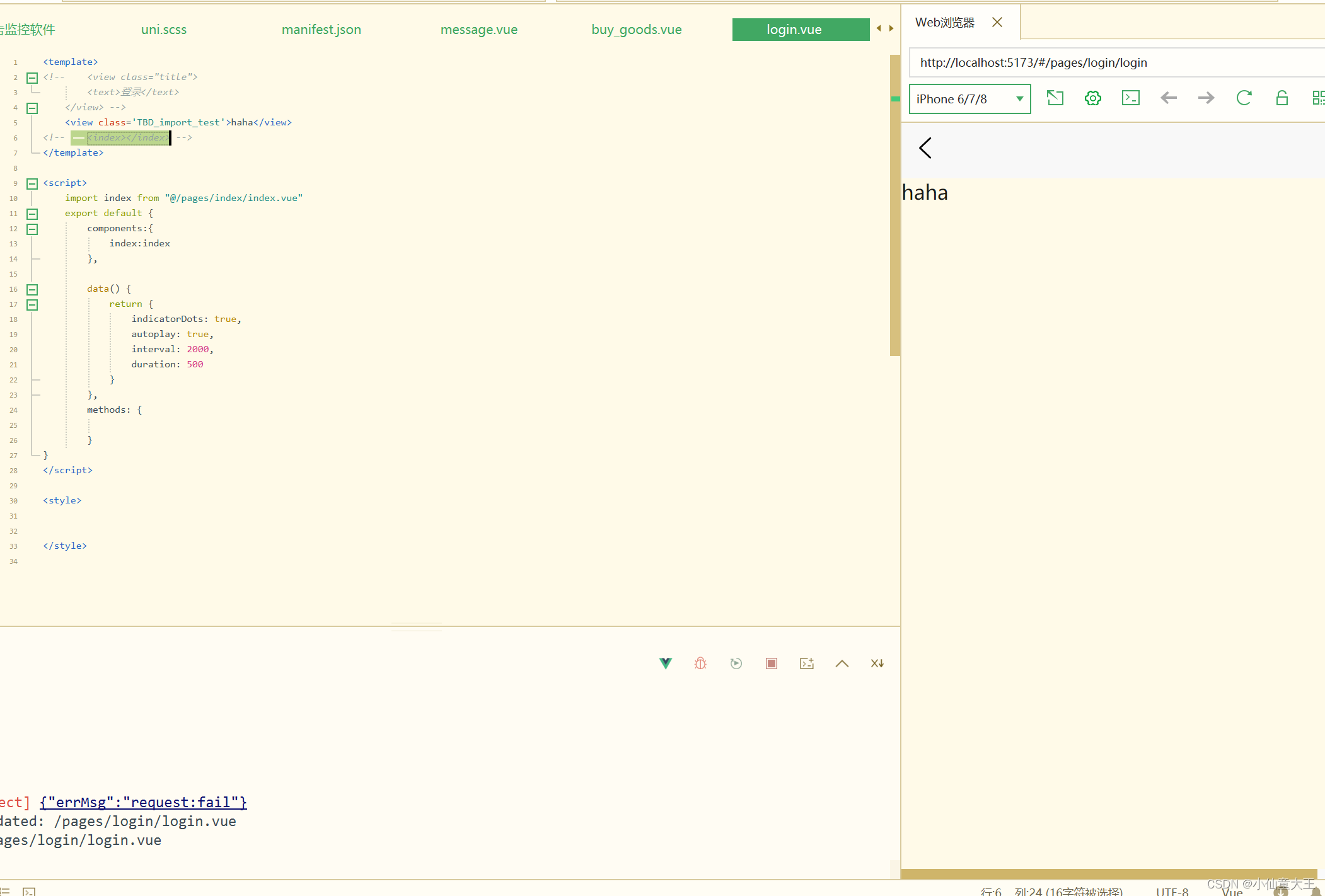Click the error message in the console
Image resolution: width=1325 pixels, height=896 pixels.
coord(143,802)
